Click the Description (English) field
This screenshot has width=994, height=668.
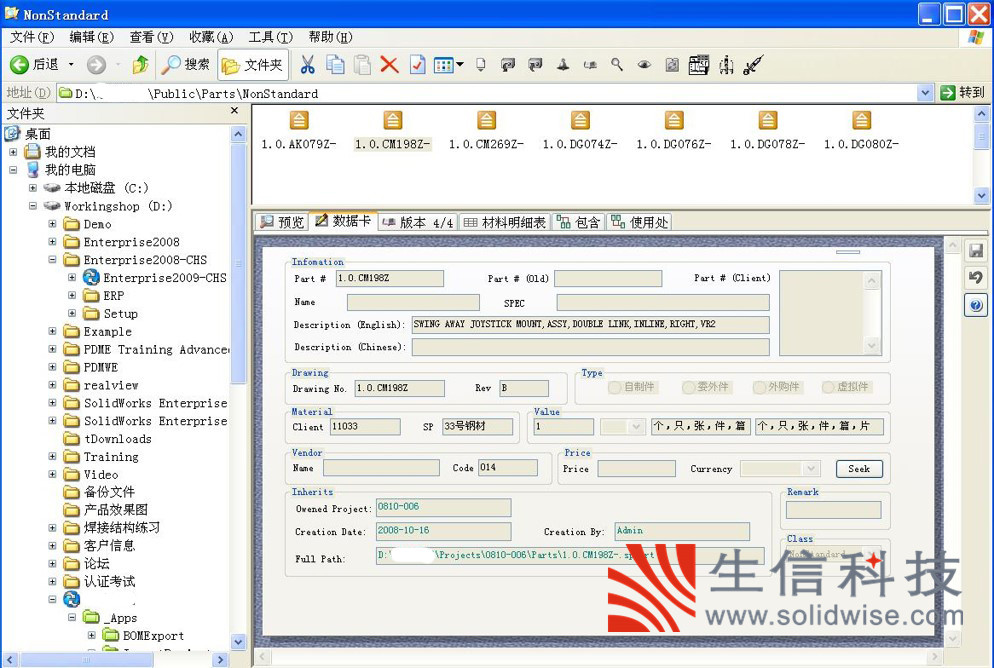coord(590,324)
